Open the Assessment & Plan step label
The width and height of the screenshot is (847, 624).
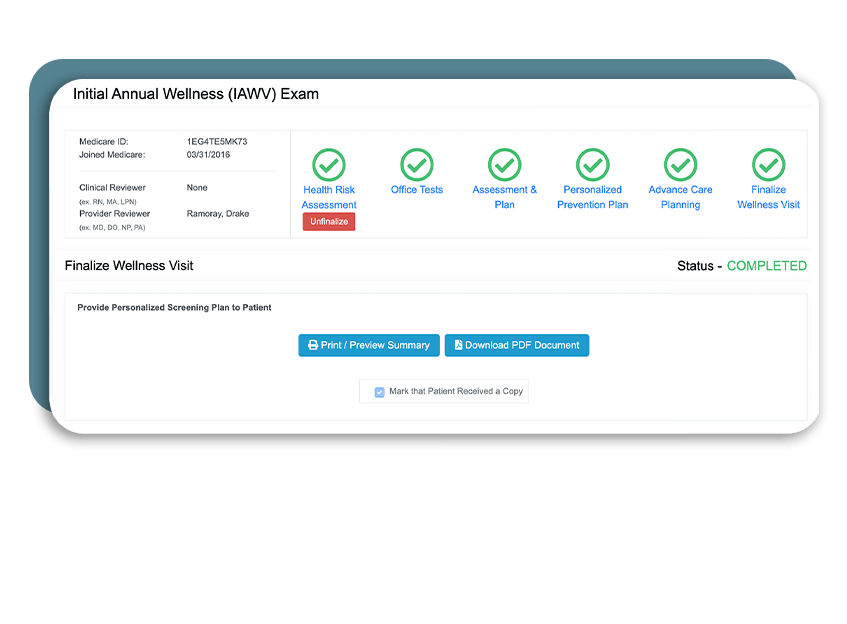(505, 197)
